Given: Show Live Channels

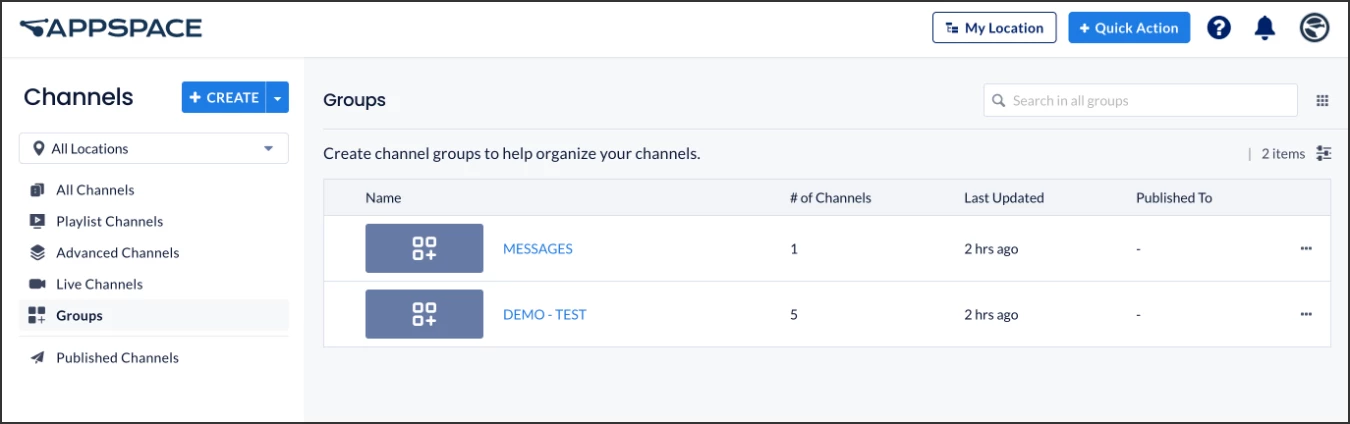Looking at the screenshot, I should (x=99, y=284).
